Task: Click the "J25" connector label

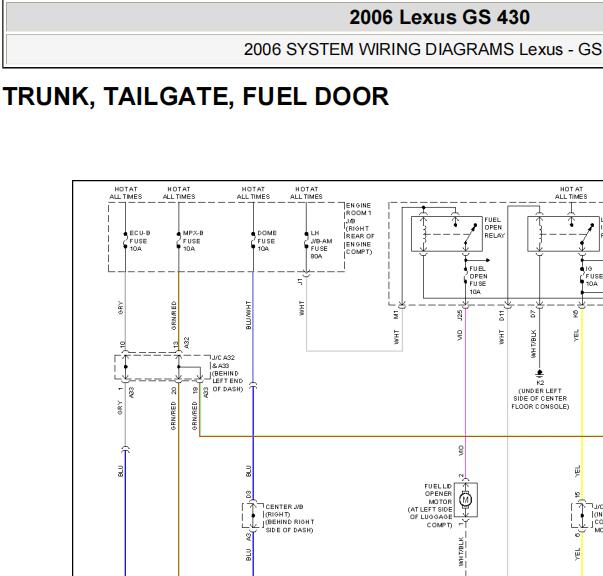Action: tap(460, 315)
